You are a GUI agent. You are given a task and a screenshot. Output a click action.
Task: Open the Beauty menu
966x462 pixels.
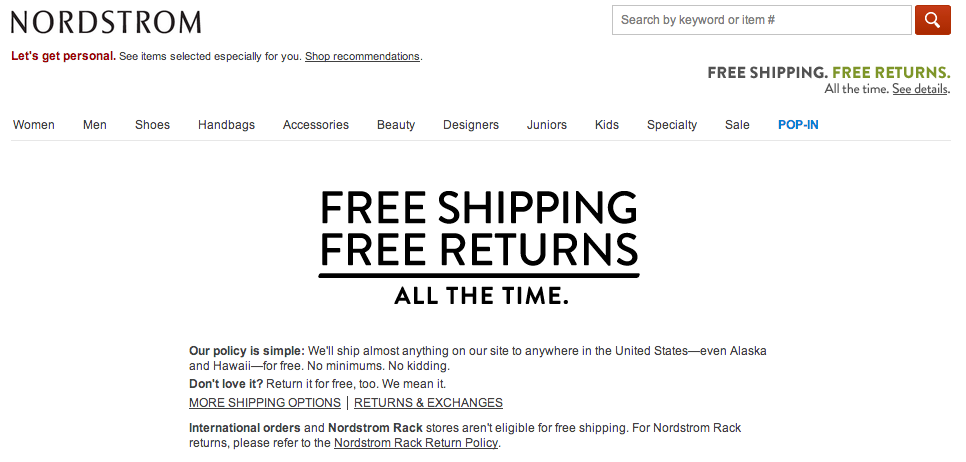click(396, 125)
